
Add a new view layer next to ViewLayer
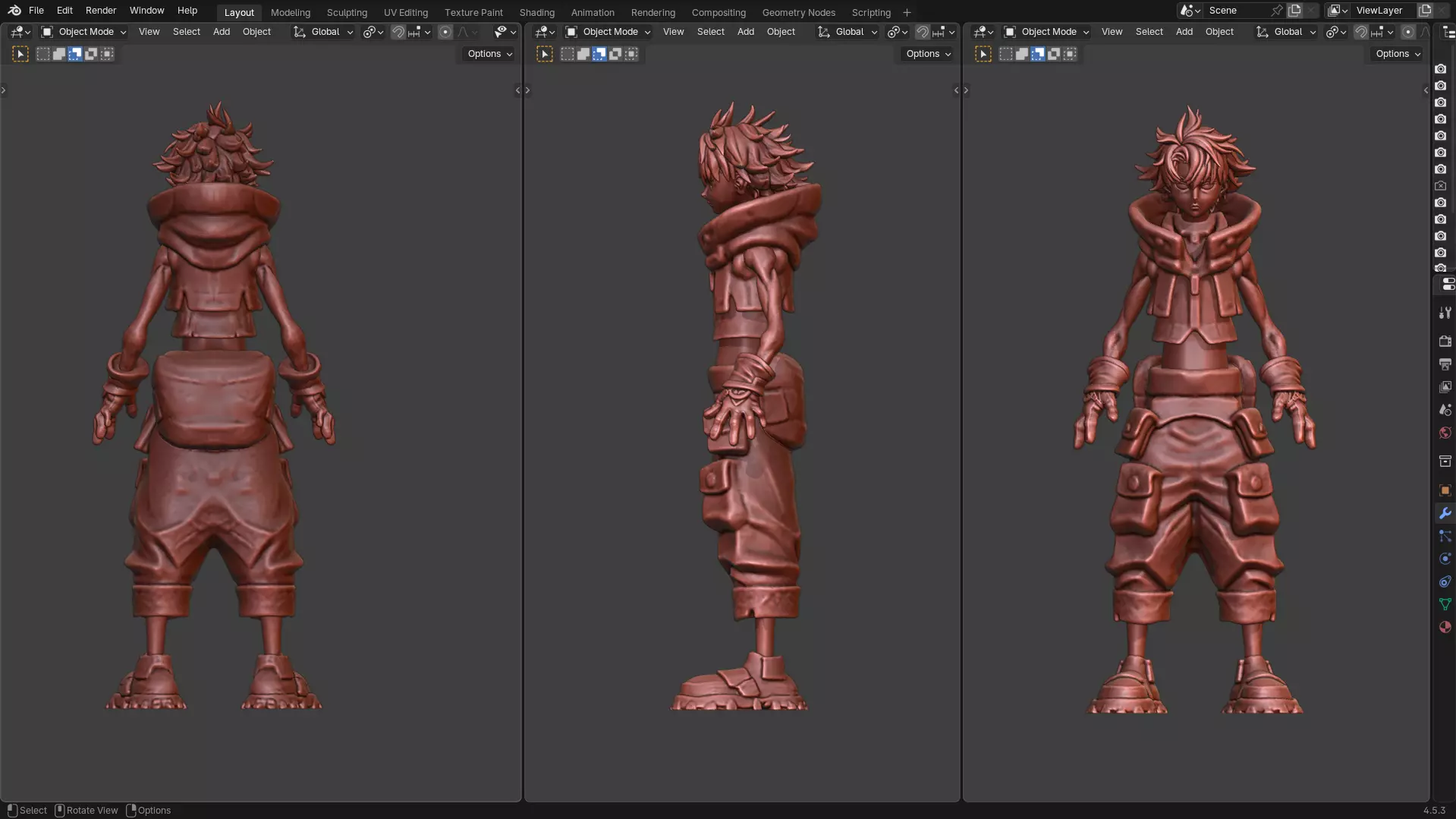tap(1425, 11)
